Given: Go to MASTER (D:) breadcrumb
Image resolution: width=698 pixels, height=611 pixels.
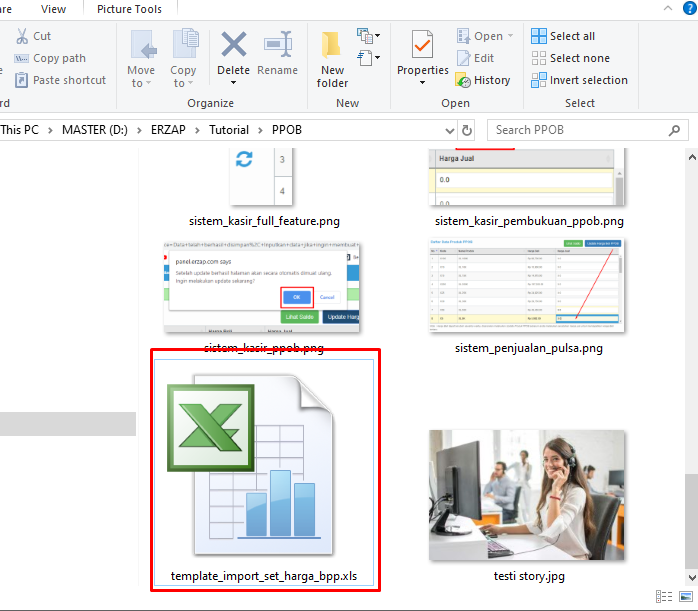Looking at the screenshot, I should click(x=95, y=130).
